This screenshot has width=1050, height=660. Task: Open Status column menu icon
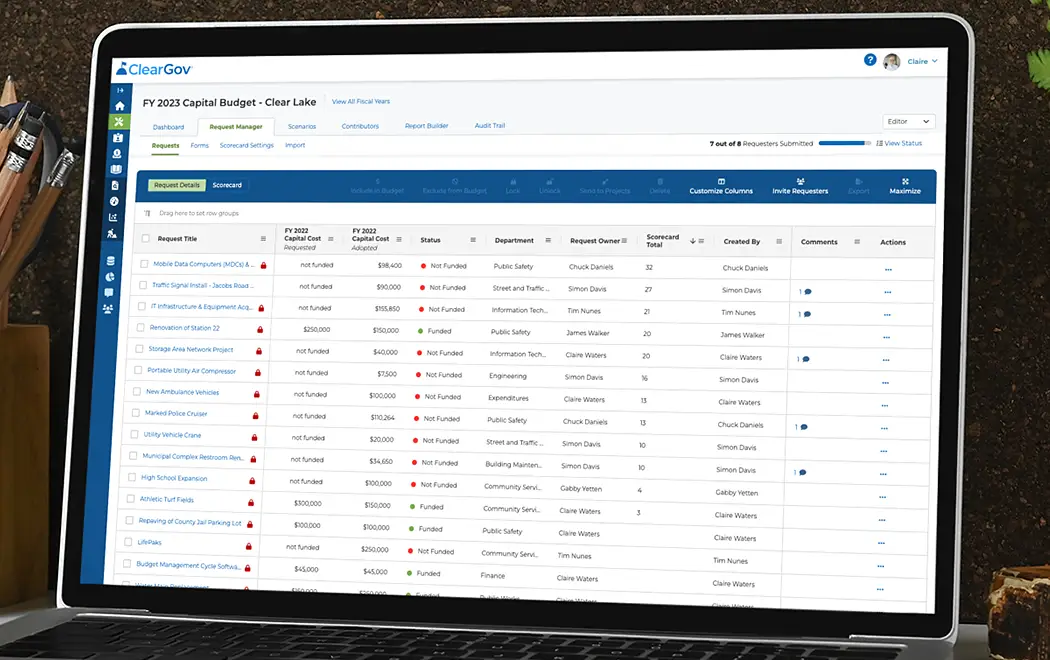coord(473,240)
